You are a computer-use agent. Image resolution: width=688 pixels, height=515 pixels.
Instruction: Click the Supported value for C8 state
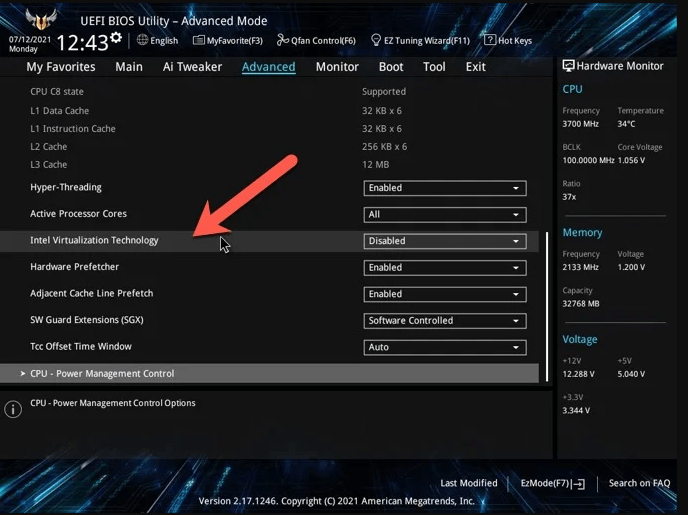[384, 92]
